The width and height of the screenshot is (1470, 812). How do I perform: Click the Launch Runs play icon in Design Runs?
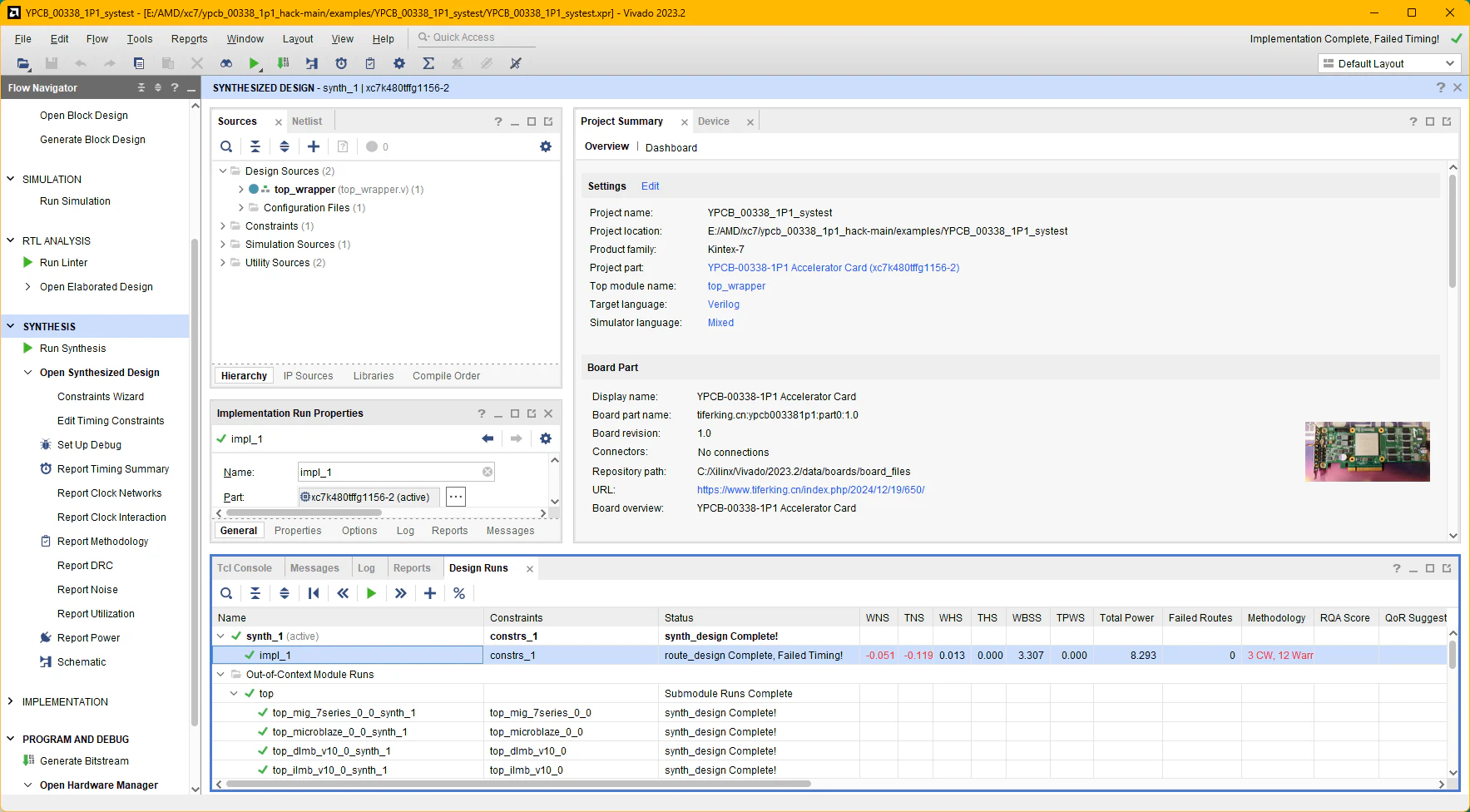pos(371,593)
